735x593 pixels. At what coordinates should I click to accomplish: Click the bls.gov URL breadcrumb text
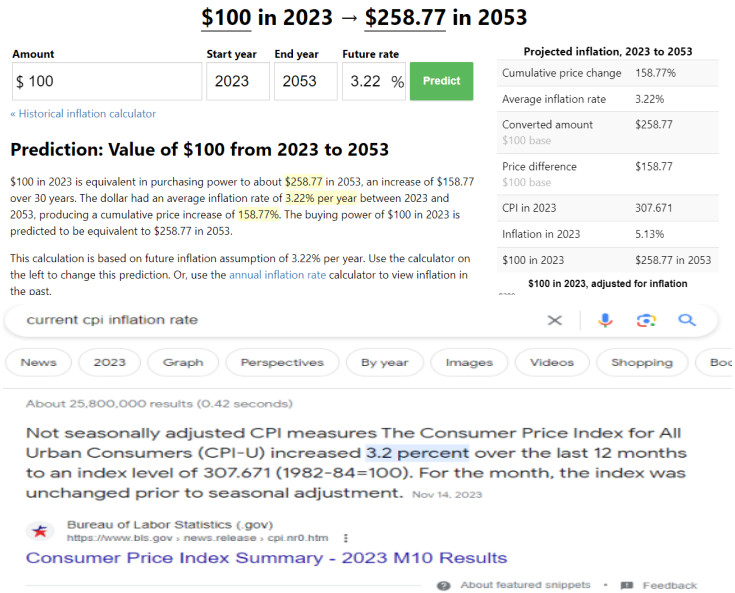click(x=197, y=538)
